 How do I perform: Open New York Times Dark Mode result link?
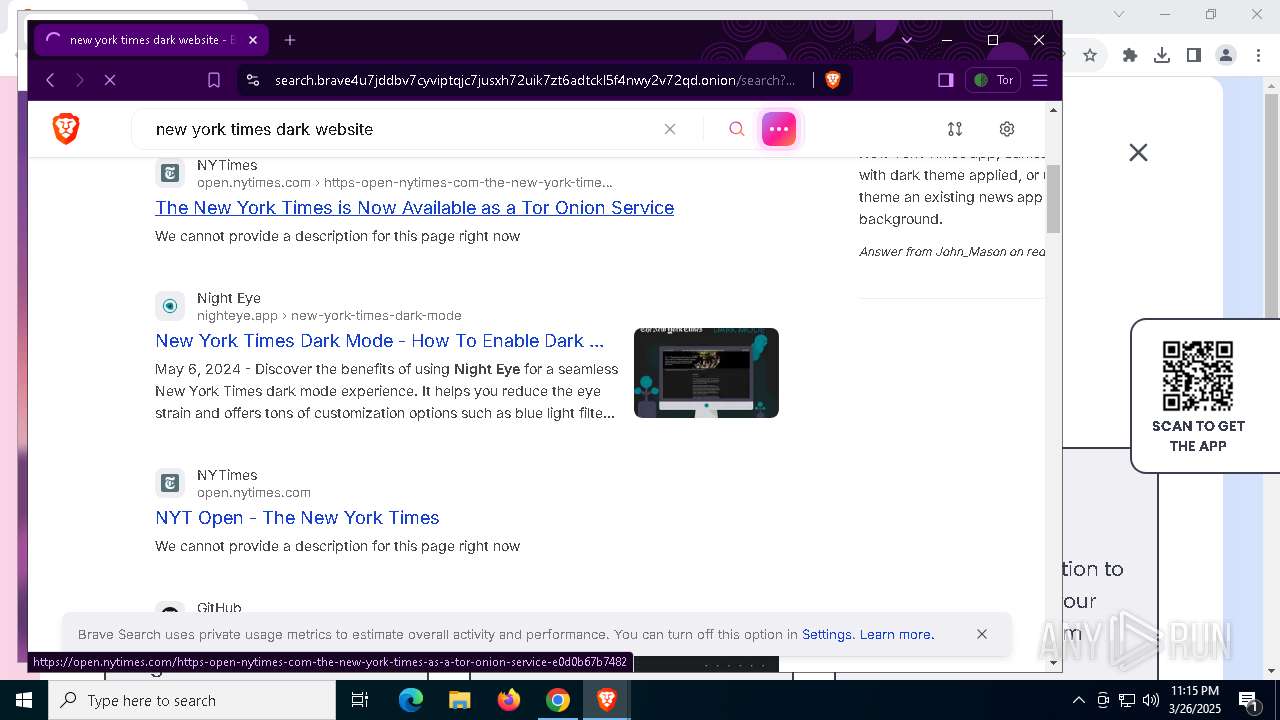[379, 341]
